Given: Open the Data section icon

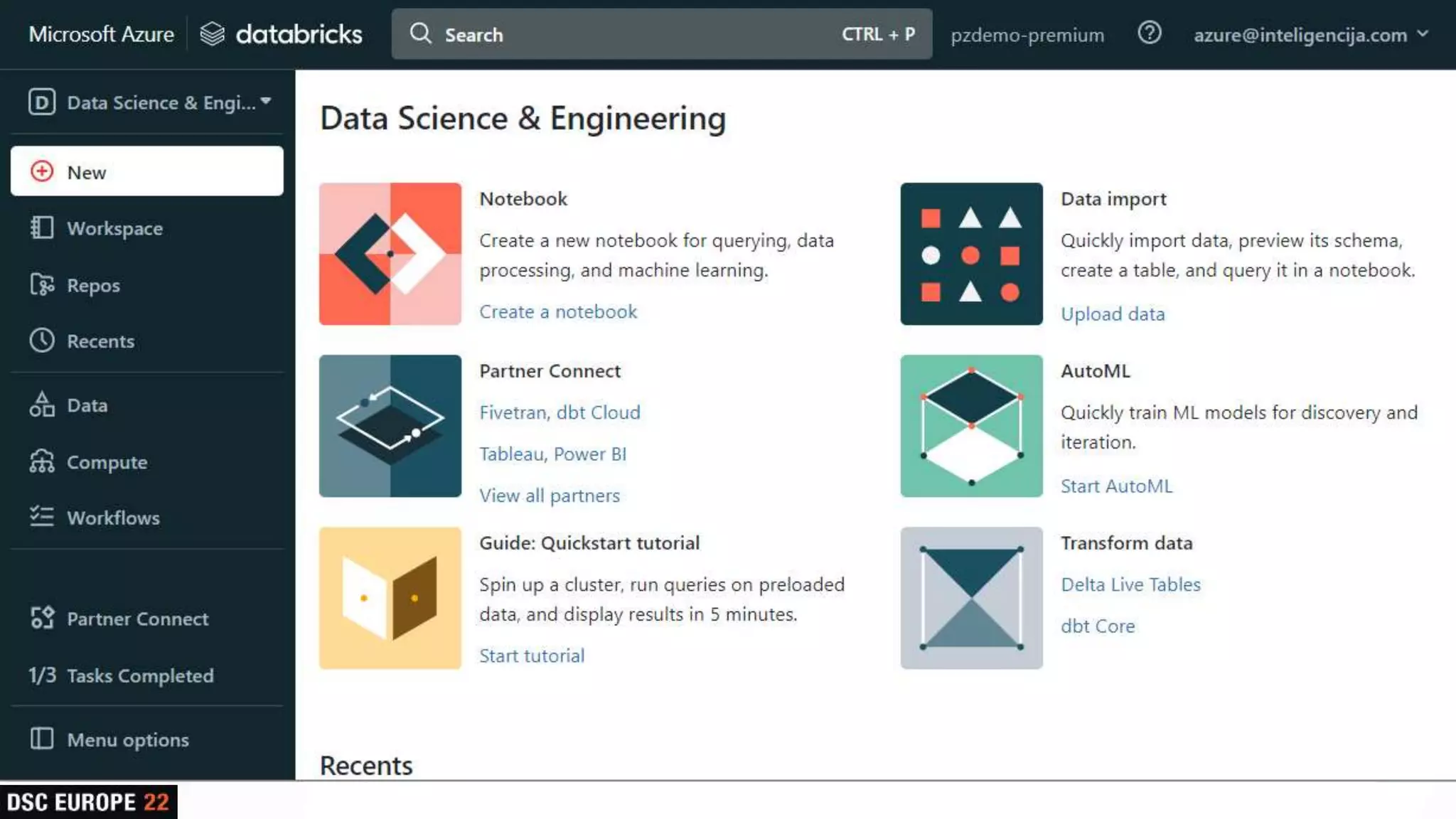Looking at the screenshot, I should (x=42, y=405).
